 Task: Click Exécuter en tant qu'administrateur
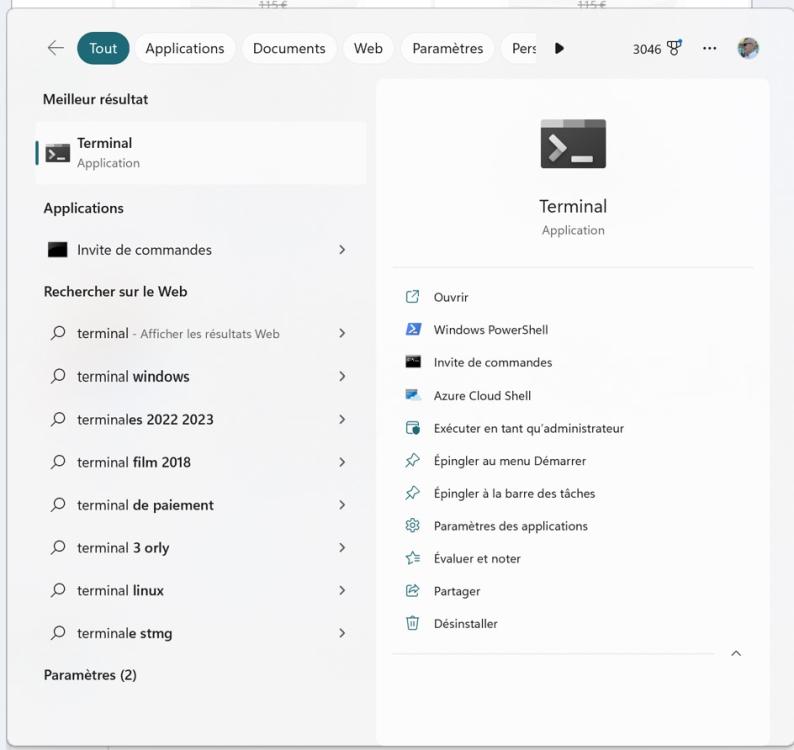(x=528, y=428)
